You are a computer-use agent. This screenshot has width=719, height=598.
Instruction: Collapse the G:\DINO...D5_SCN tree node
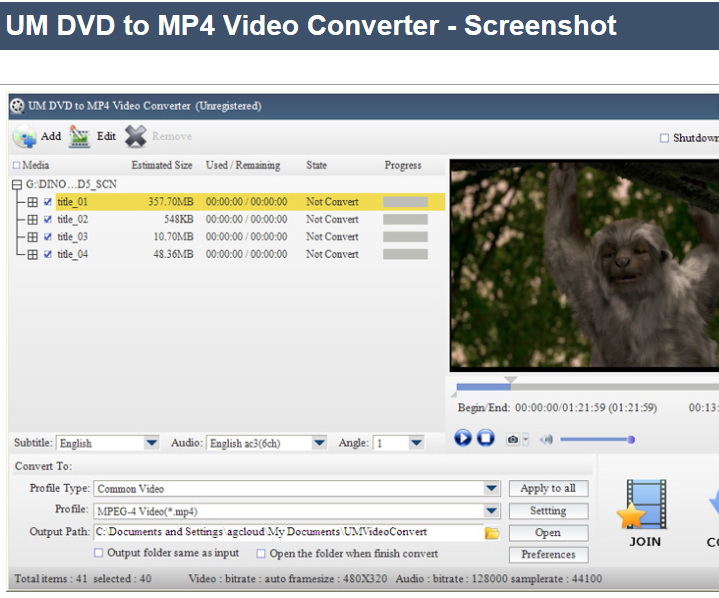click(x=17, y=184)
